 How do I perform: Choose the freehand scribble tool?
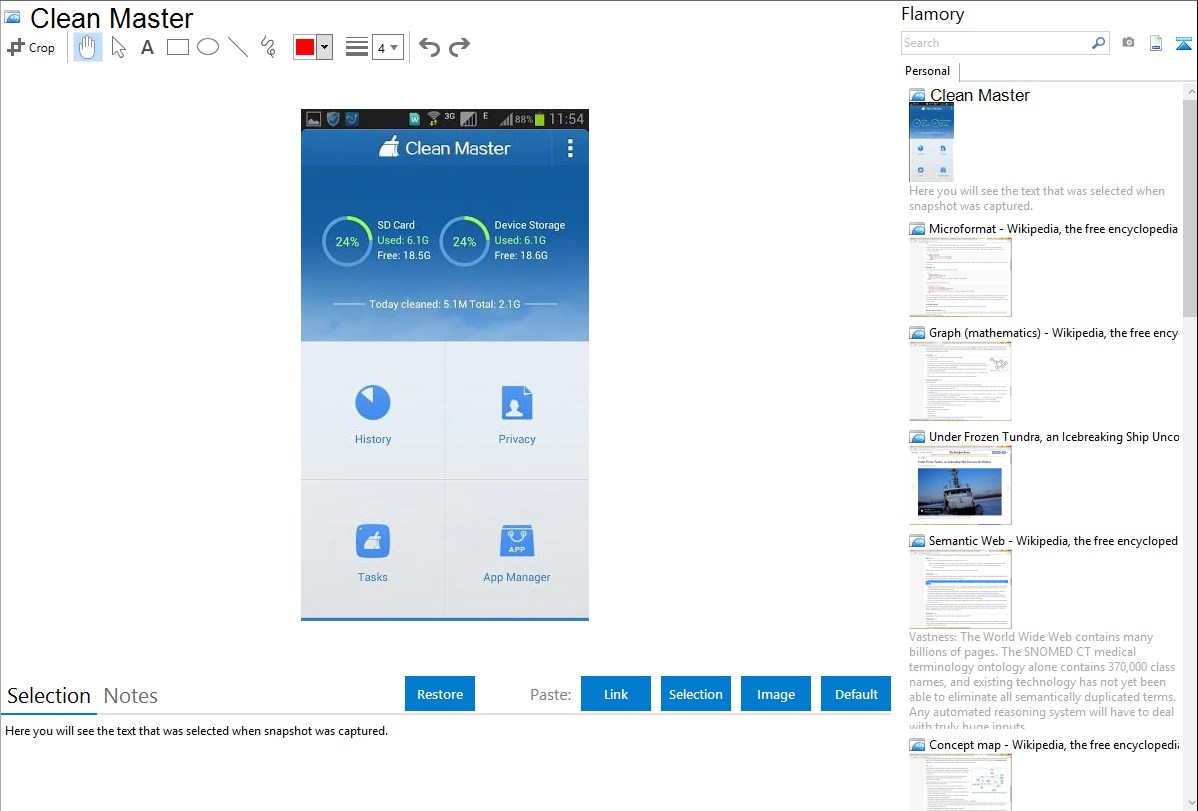(x=268, y=47)
